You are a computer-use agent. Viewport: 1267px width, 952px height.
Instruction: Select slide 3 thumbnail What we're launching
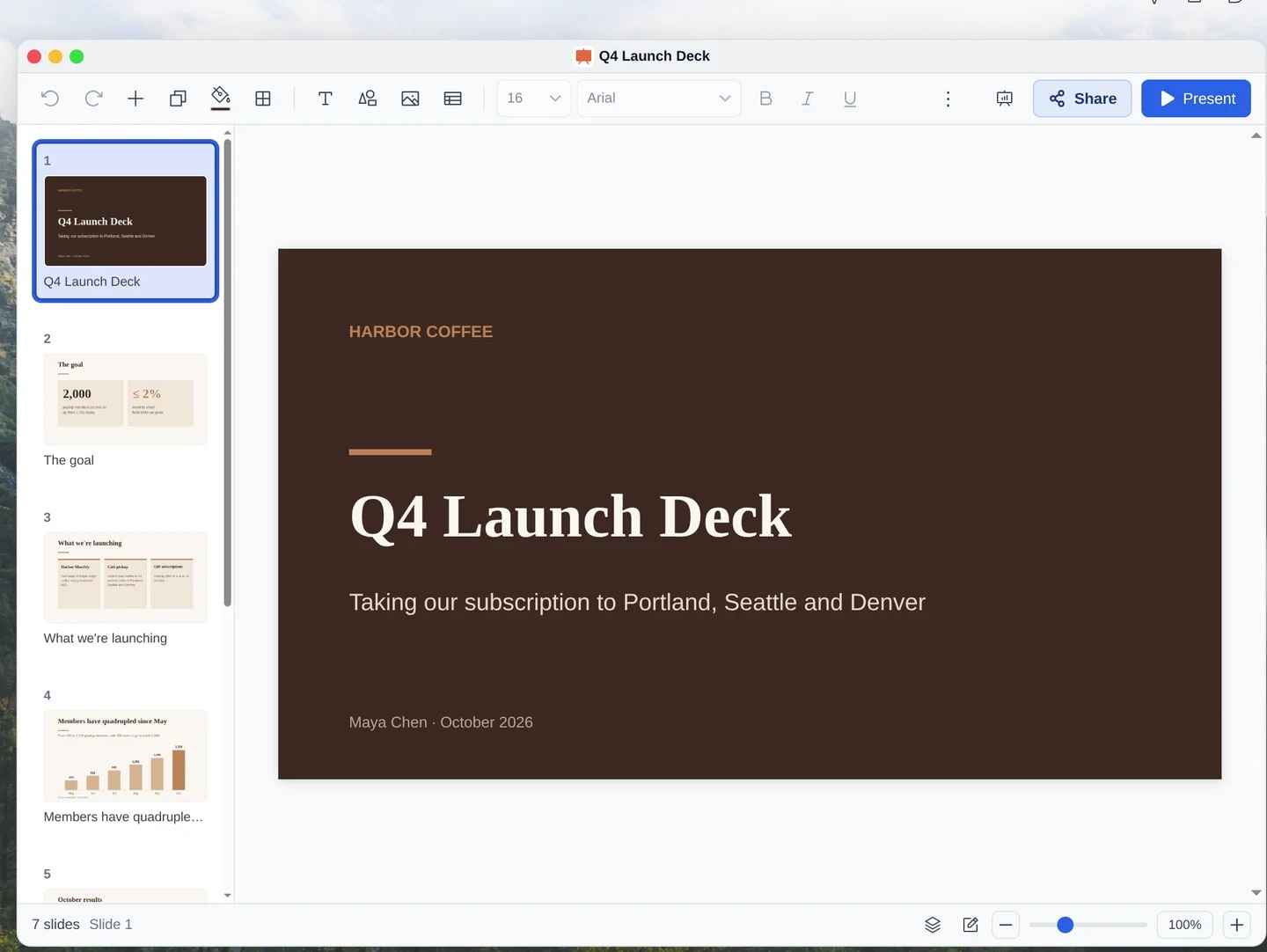(x=126, y=578)
